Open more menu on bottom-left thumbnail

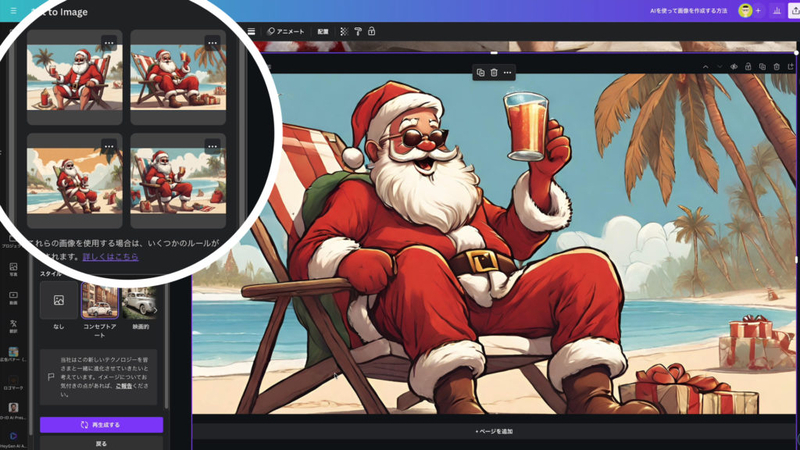[109, 146]
